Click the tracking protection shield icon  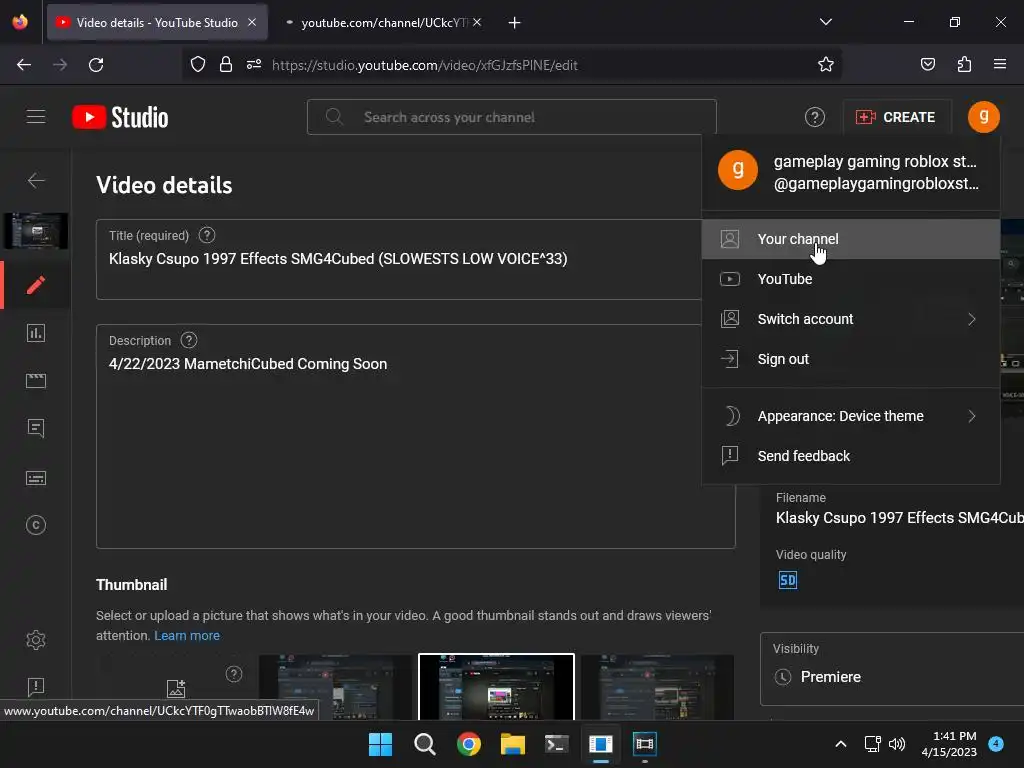point(198,64)
